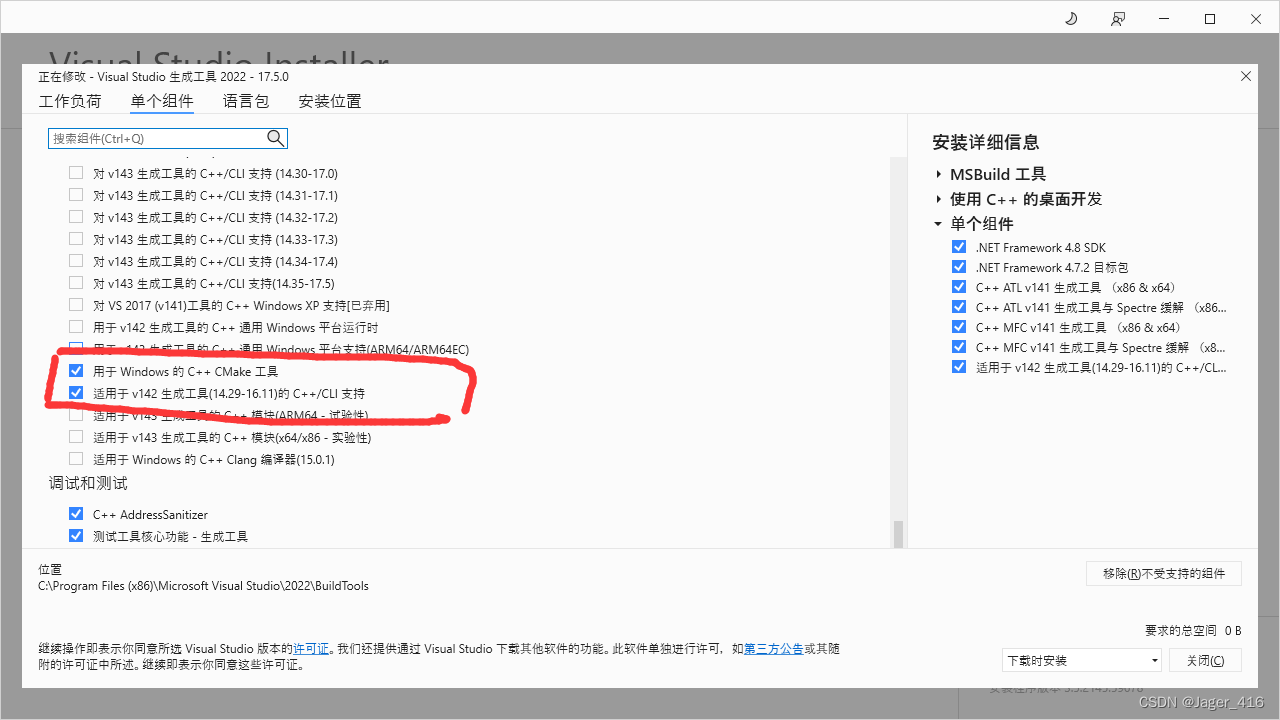This screenshot has width=1280, height=720.
Task: Uncheck .NET Framework 4.7.2 目标包
Action: (x=959, y=267)
